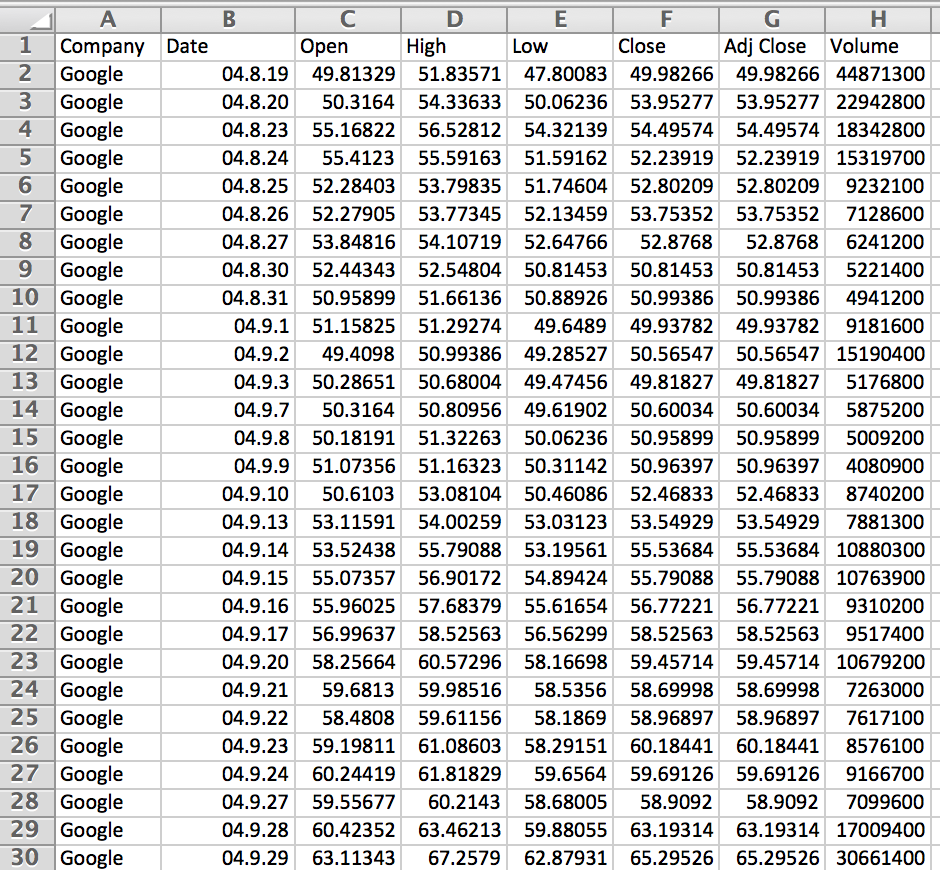The image size is (940, 870).
Task: Select date cell 04.9.17
Action: click(228, 634)
